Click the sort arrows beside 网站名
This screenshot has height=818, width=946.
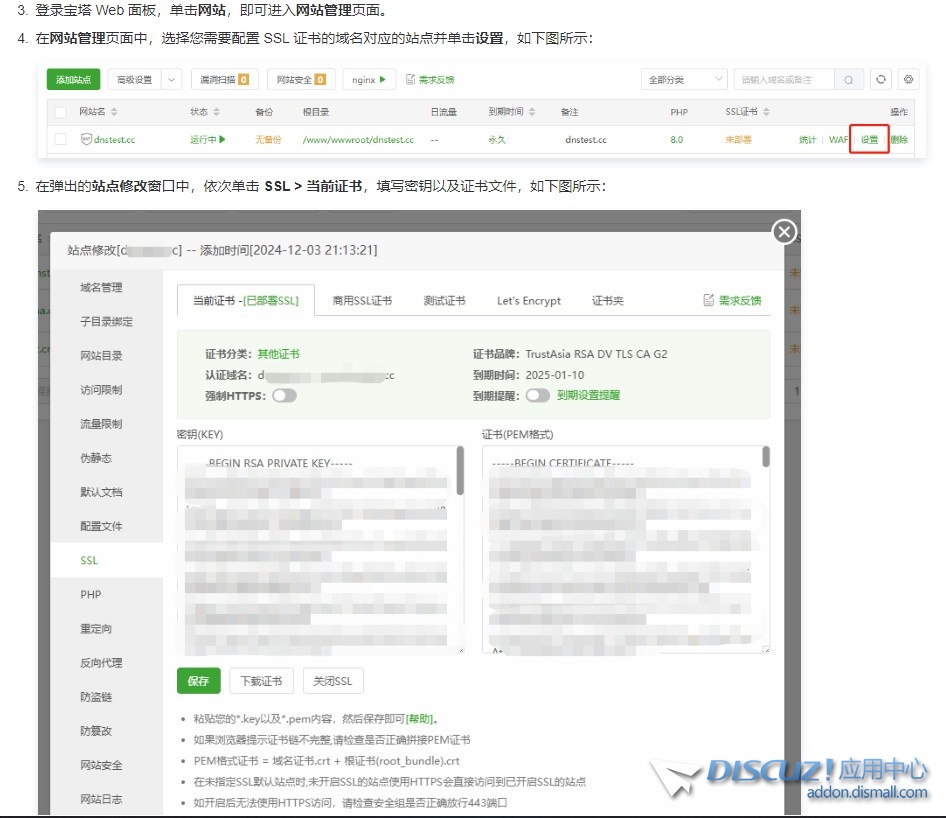click(114, 112)
